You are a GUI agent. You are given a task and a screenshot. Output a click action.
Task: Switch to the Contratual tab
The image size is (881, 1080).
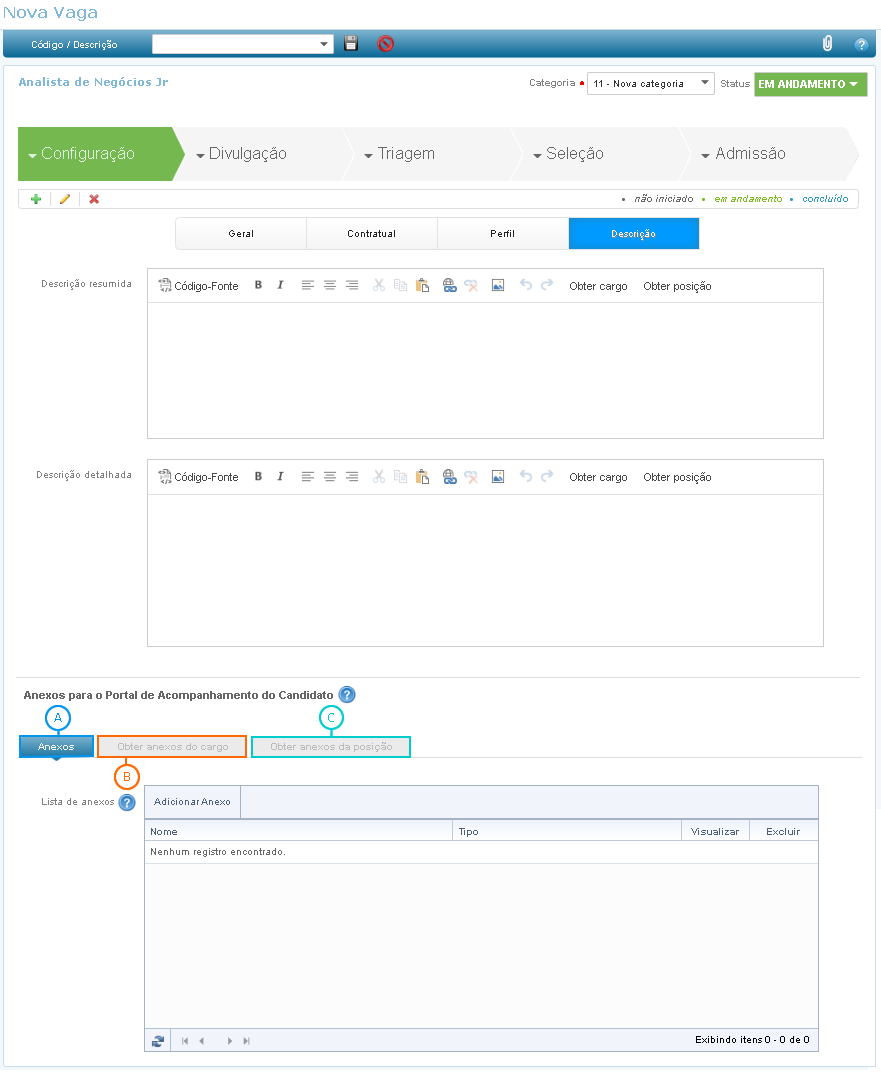372,234
